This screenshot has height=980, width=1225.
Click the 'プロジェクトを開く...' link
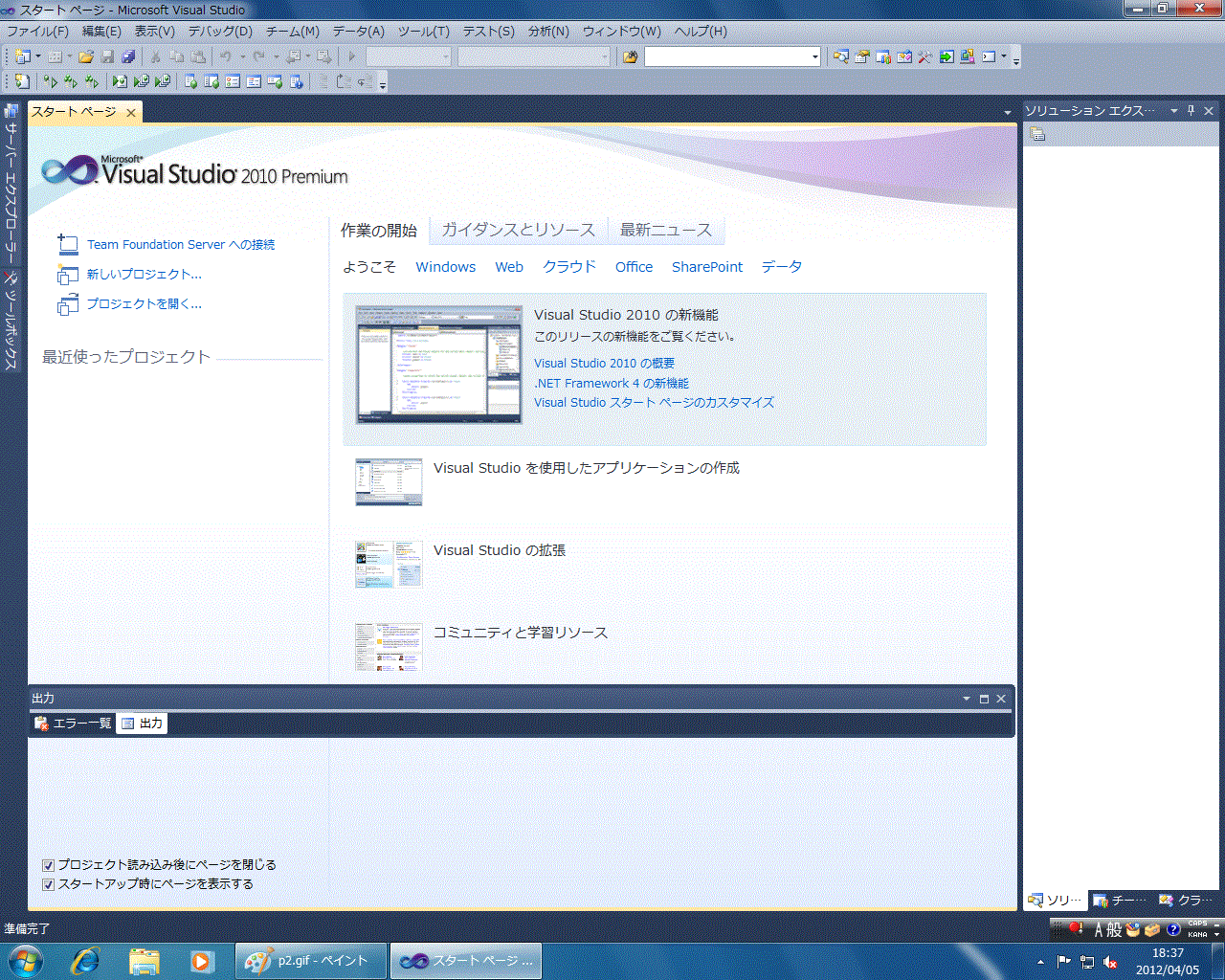click(145, 304)
